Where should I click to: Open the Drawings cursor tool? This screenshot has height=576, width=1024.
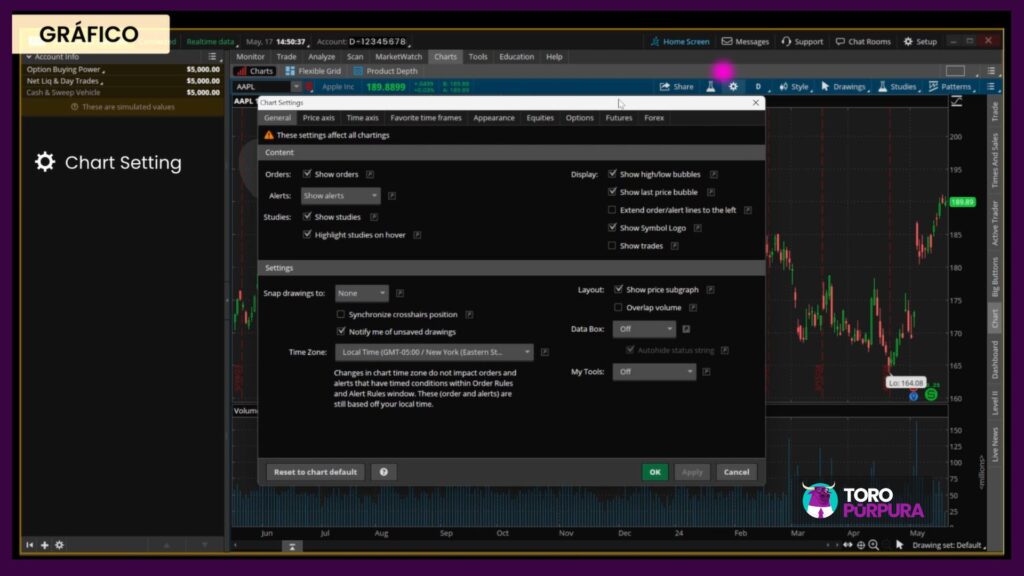point(843,86)
